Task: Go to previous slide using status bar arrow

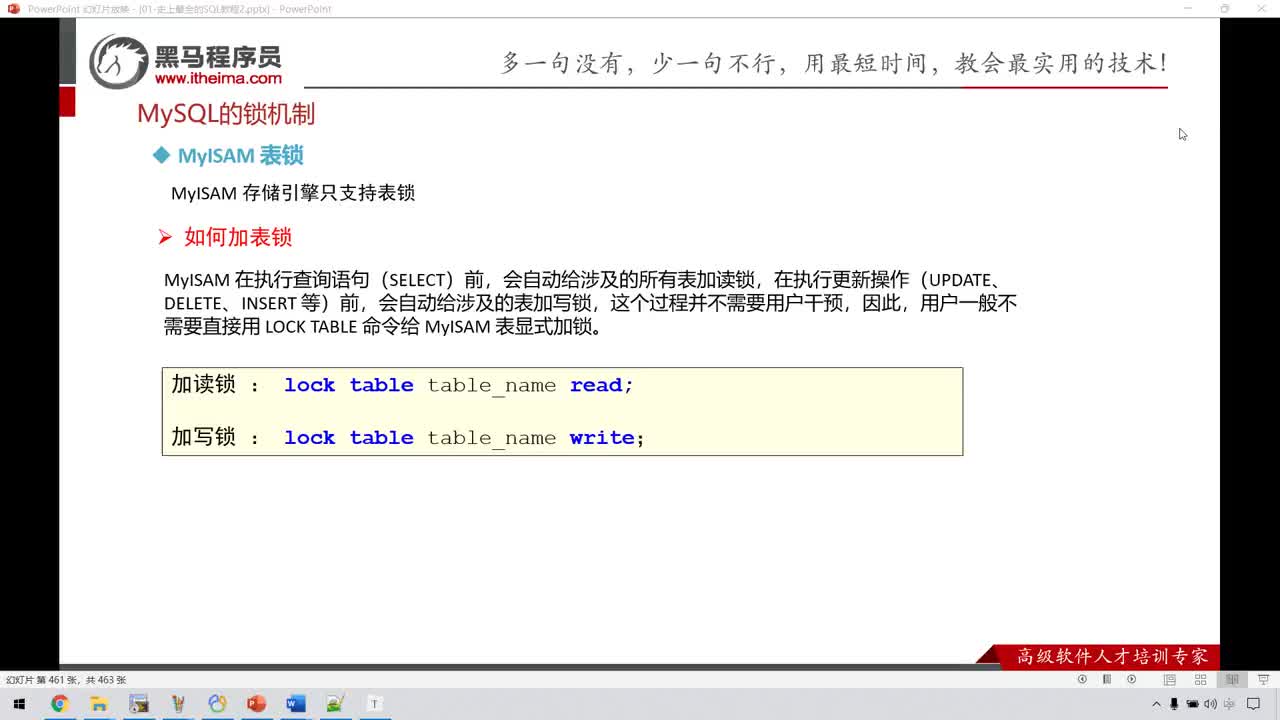Action: click(x=1082, y=679)
